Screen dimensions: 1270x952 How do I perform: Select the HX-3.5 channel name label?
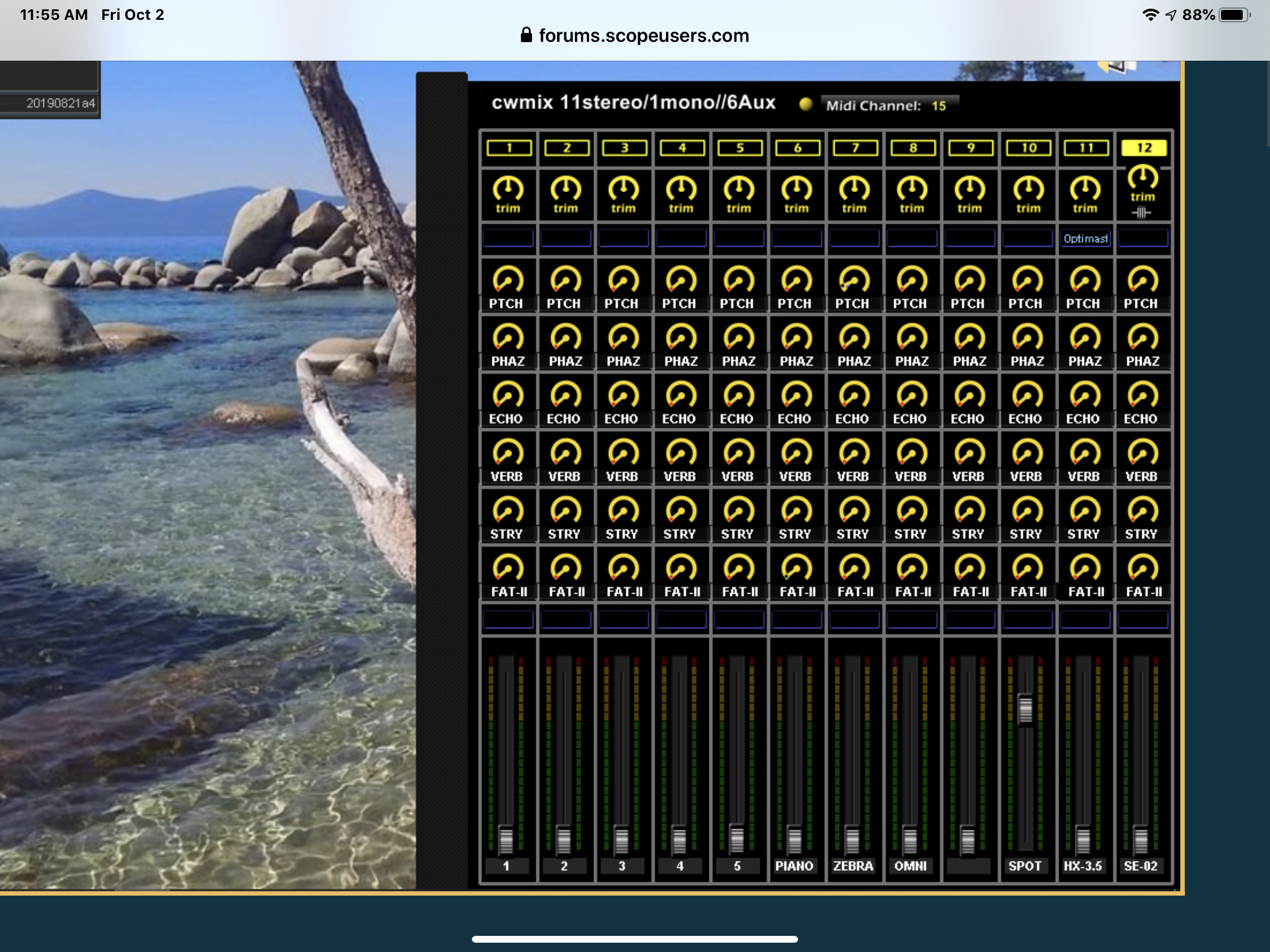[x=1083, y=866]
